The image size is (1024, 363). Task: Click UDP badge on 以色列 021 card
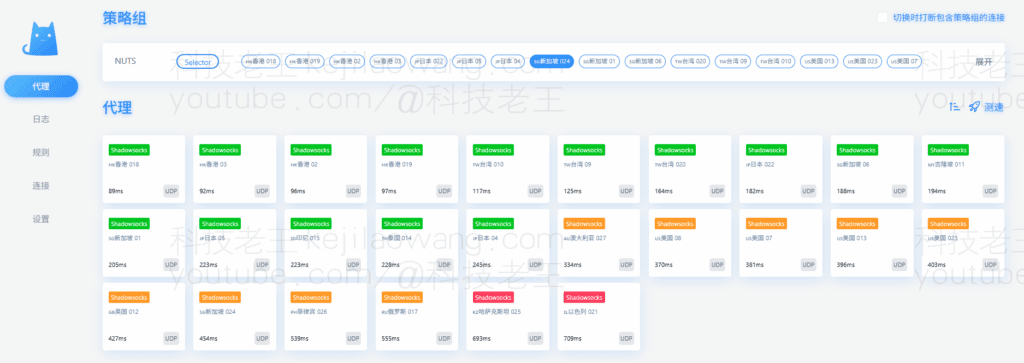point(626,339)
